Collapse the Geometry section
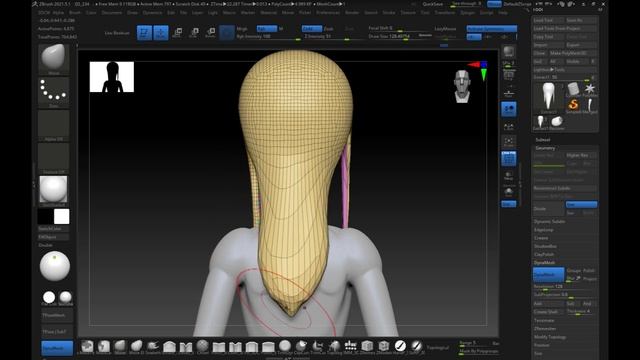Image resolution: width=640 pixels, height=360 pixels. tap(545, 148)
